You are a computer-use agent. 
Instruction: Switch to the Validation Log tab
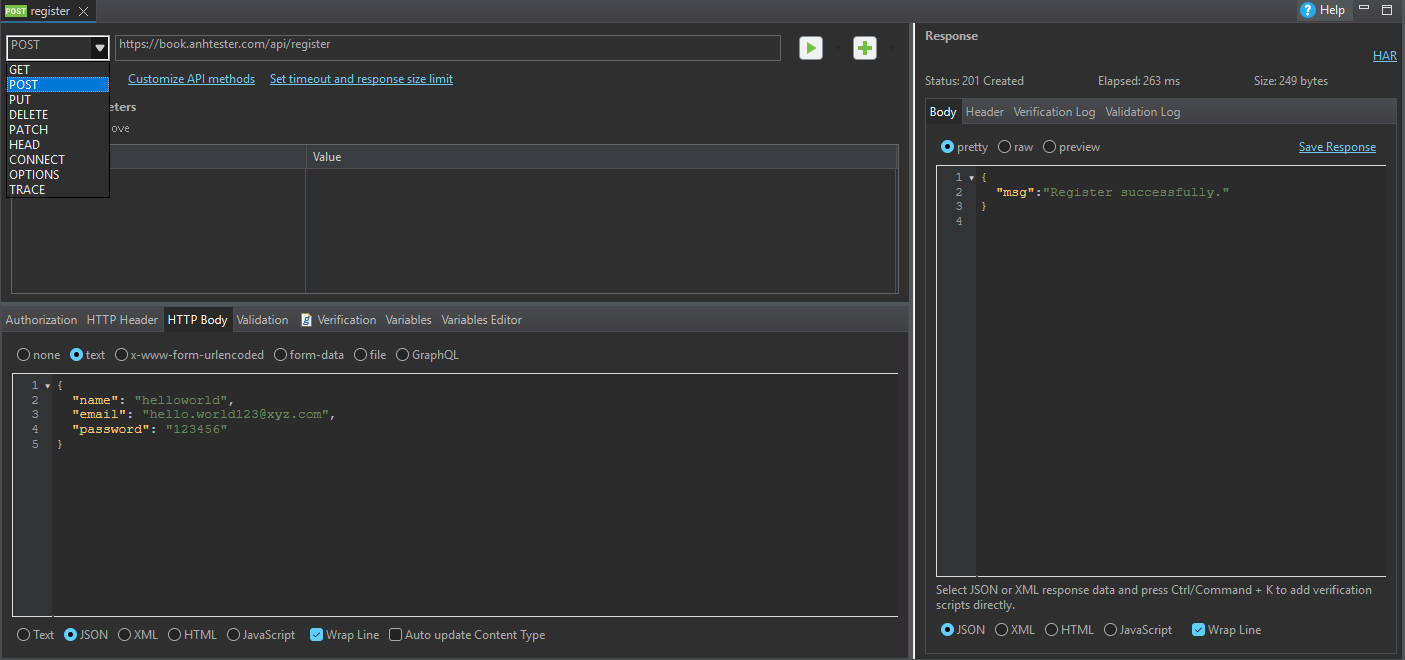coord(1142,112)
